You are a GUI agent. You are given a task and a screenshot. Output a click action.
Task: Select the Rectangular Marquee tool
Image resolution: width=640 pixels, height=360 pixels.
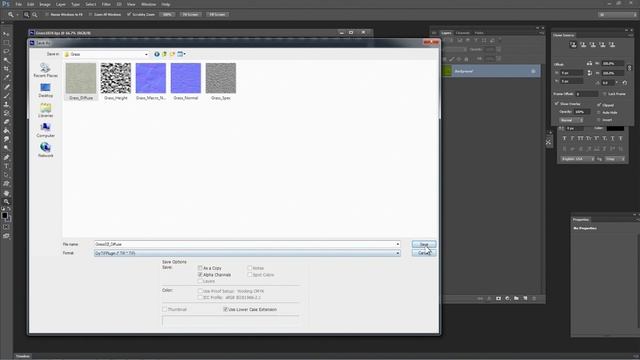click(6, 42)
